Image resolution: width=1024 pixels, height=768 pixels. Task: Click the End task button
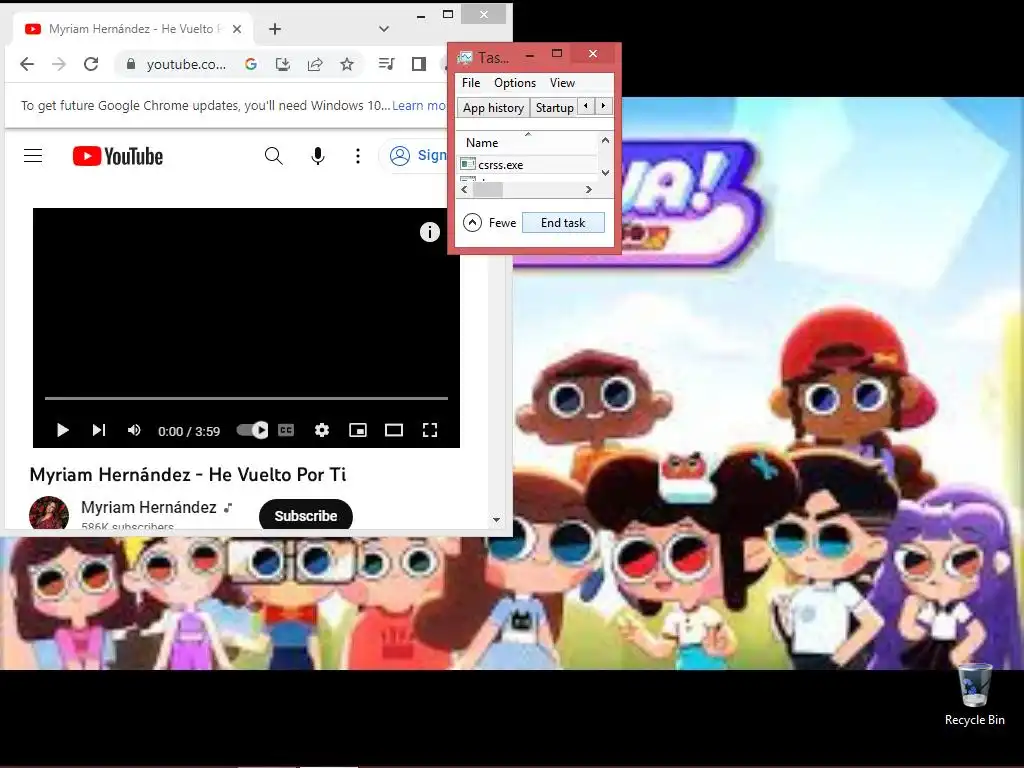[563, 223]
